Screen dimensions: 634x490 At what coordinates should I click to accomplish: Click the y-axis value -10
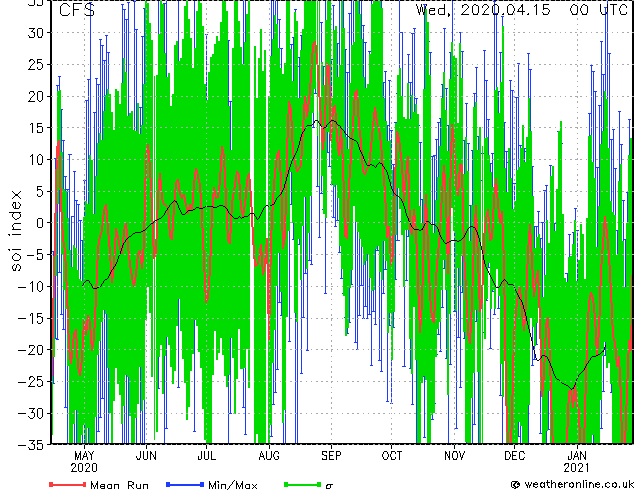click(x=31, y=287)
